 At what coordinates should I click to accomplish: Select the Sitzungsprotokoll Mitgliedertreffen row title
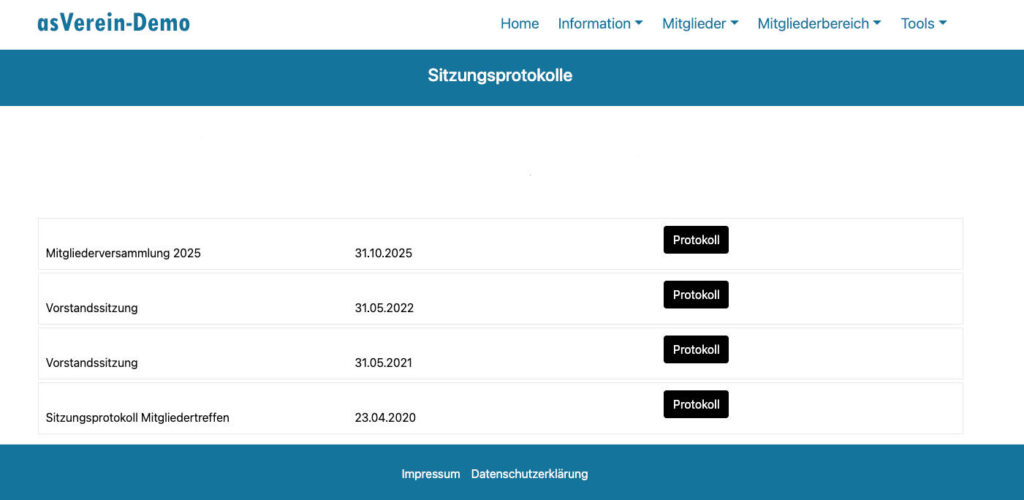[x=137, y=418]
